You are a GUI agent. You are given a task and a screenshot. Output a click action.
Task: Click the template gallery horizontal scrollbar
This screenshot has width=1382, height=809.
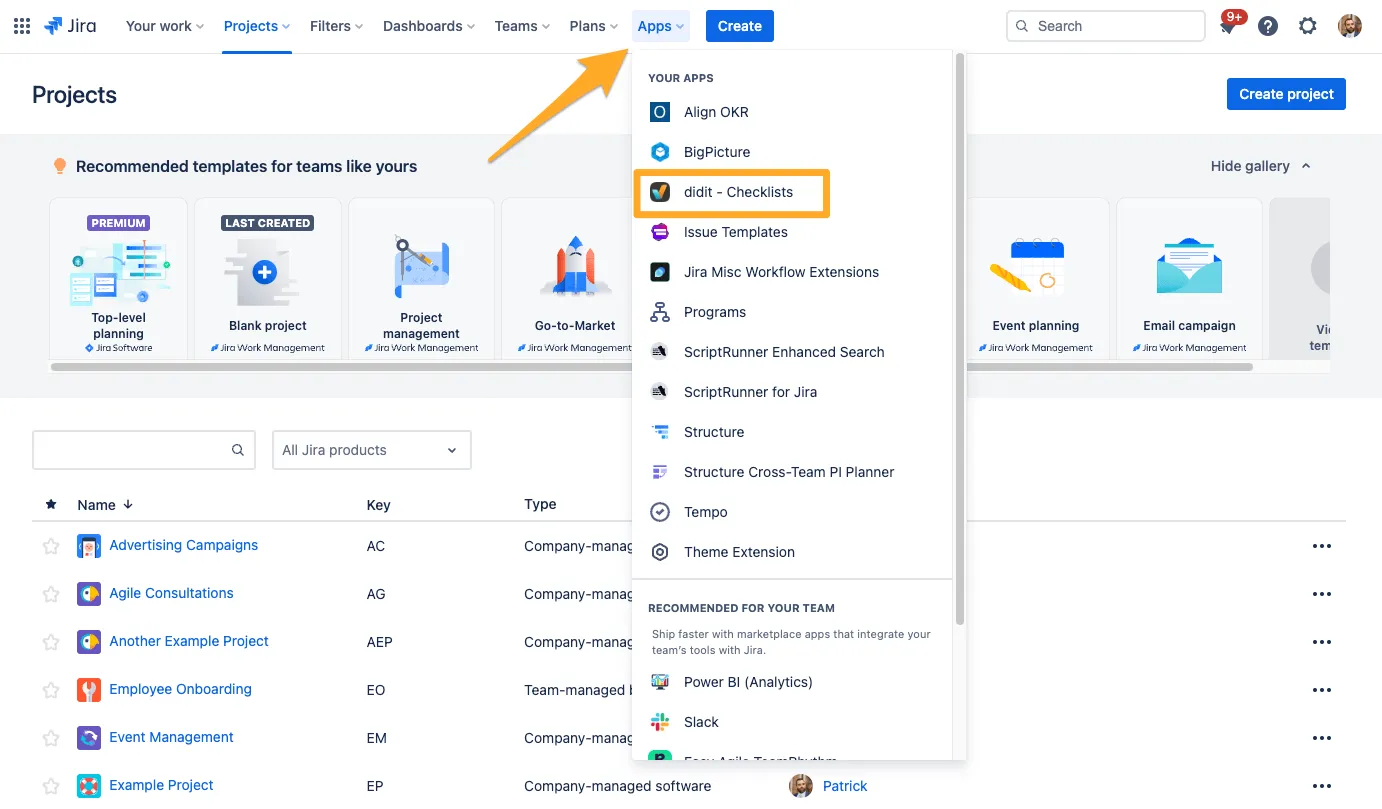point(651,367)
